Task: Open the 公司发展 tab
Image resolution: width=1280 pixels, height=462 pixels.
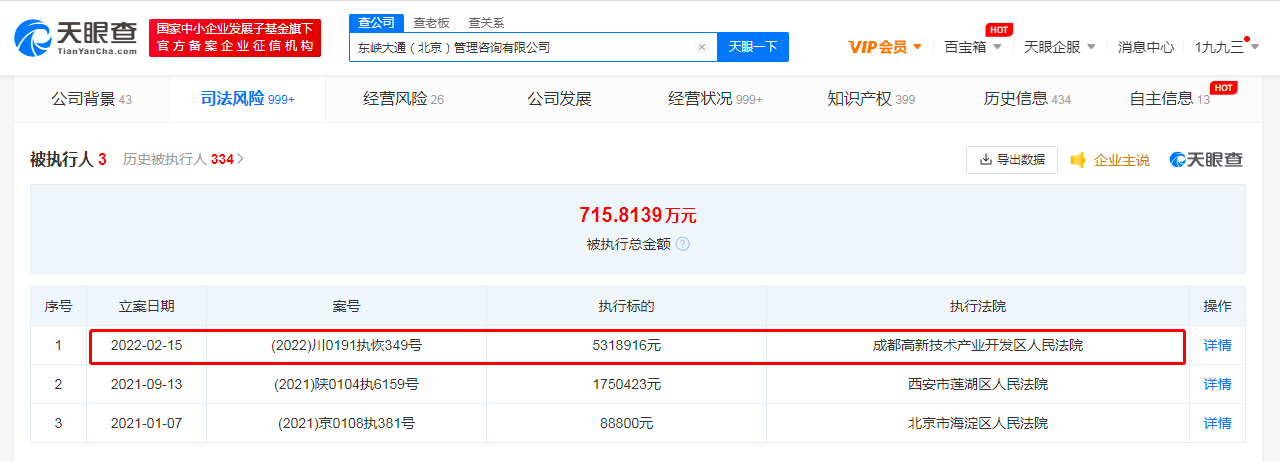Action: (x=560, y=99)
